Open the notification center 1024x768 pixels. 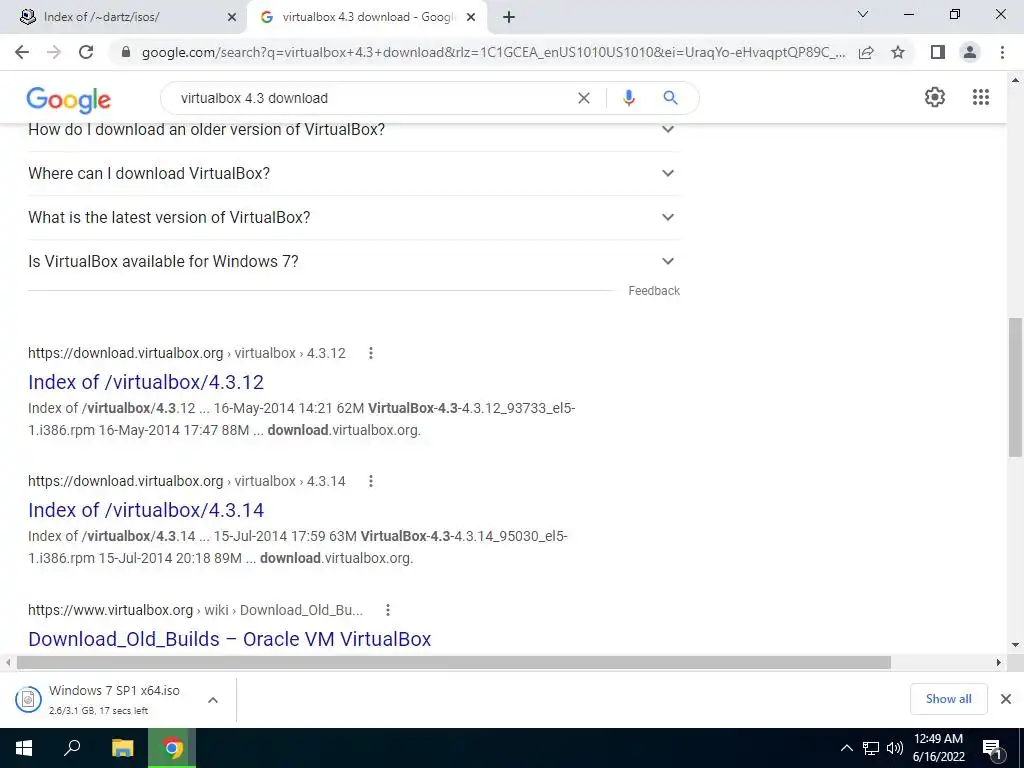(993, 749)
